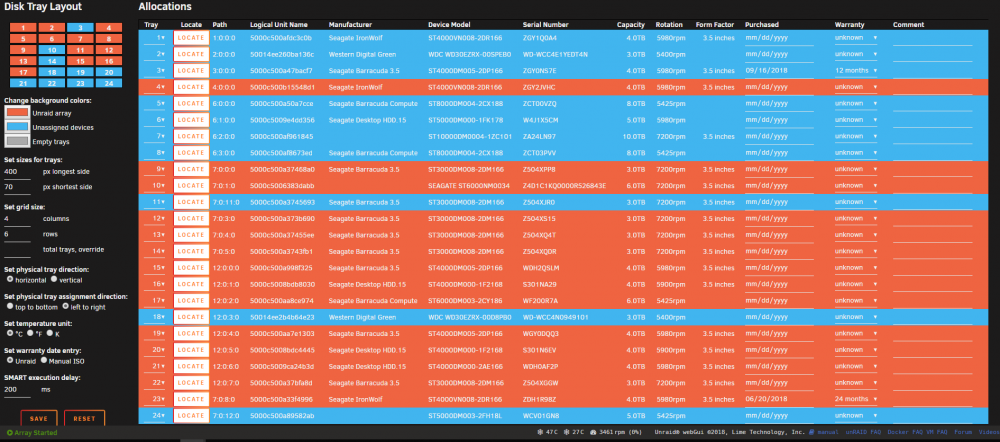1000x442 pixels.
Task: Open the manual link in footer
Action: pos(827,432)
